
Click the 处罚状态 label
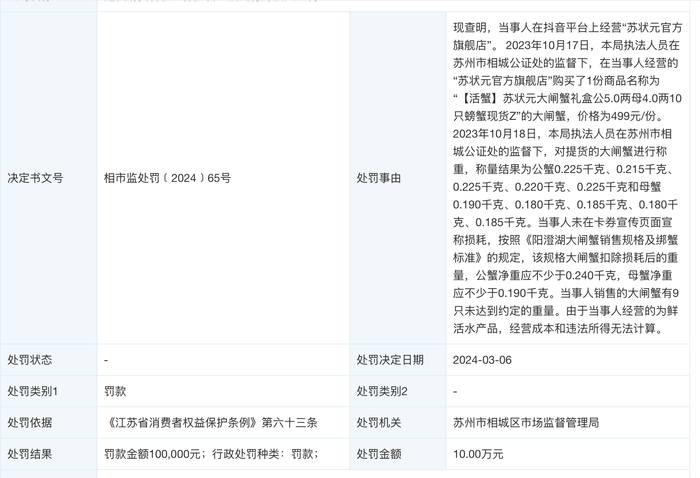point(30,360)
